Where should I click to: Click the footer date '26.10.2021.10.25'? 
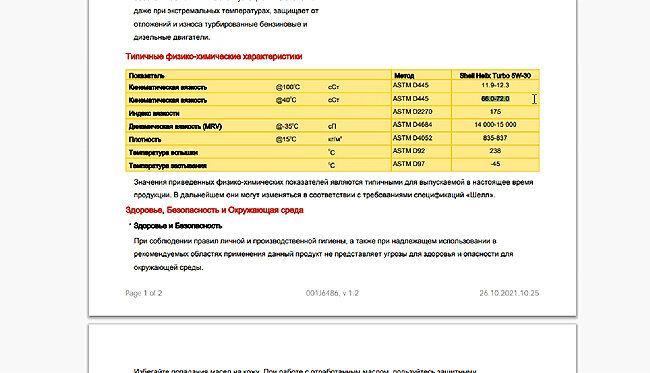coord(509,293)
